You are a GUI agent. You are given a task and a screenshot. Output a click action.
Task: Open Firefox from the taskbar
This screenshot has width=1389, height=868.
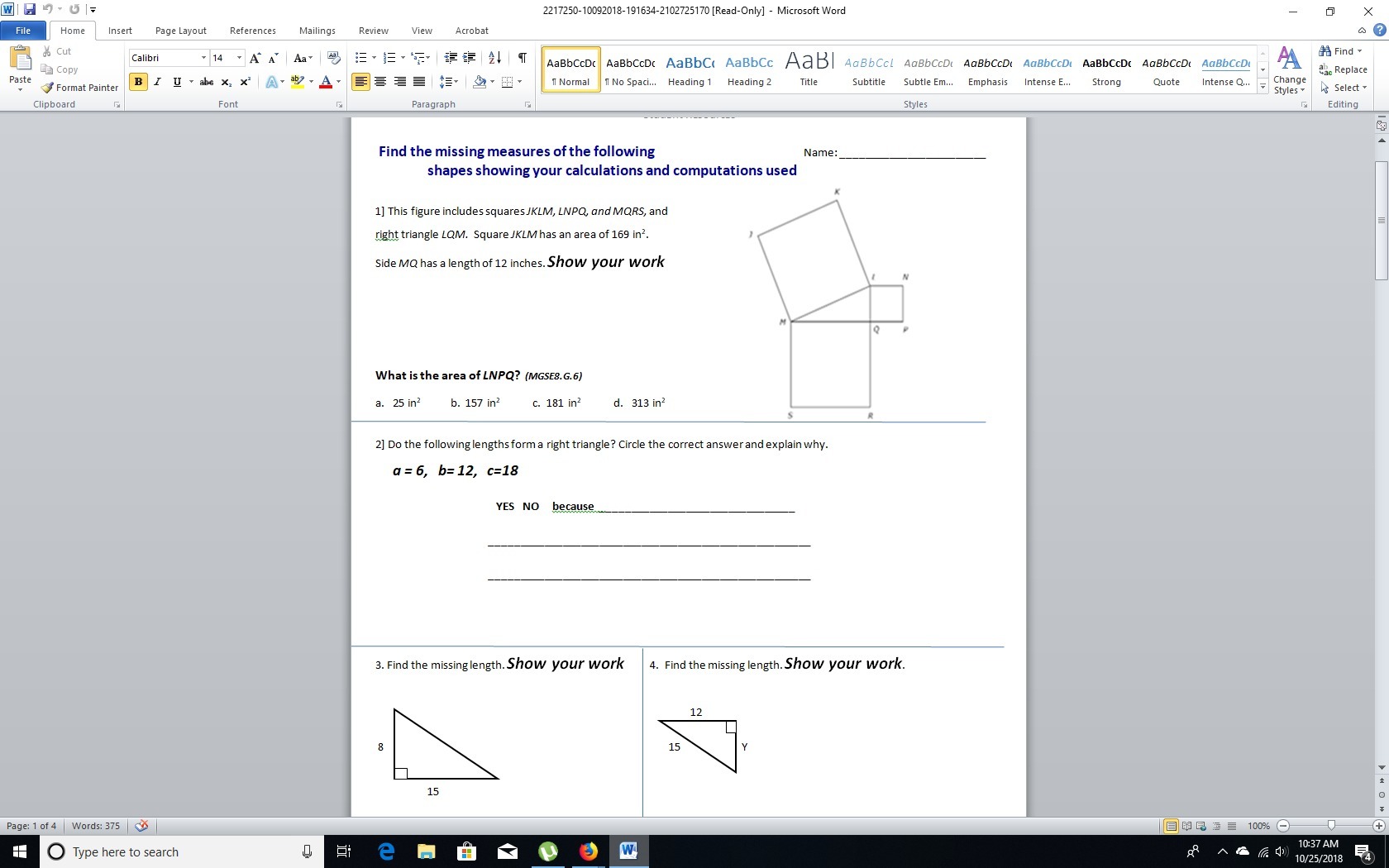[x=588, y=851]
